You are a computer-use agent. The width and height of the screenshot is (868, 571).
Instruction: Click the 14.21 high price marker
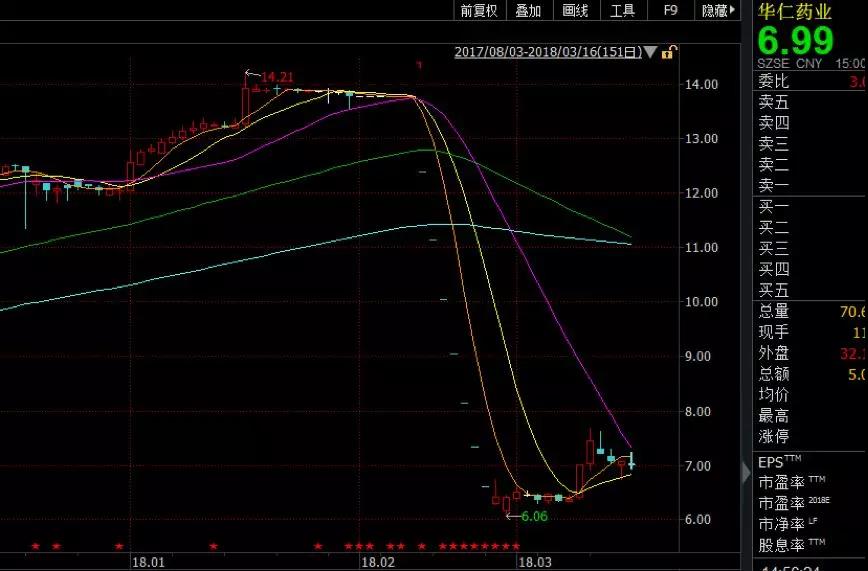276,77
